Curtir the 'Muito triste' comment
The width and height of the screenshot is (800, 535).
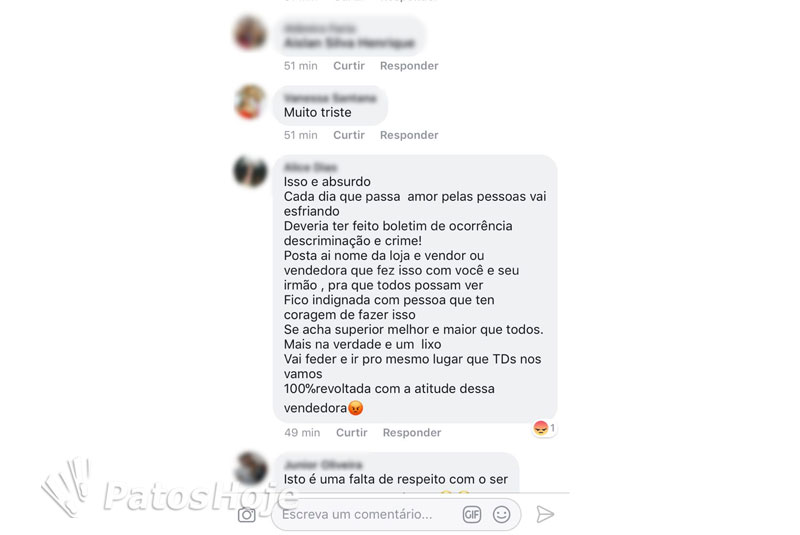(x=349, y=135)
